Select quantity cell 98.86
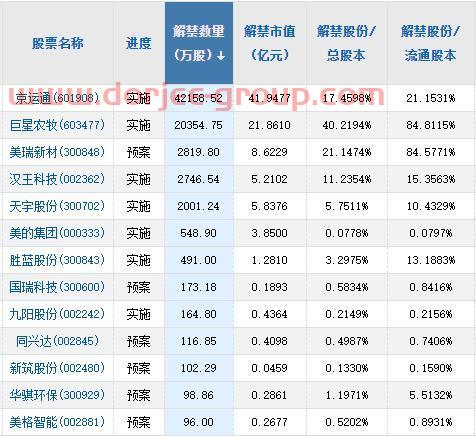Screen dimensions: 476x436 point(198,395)
